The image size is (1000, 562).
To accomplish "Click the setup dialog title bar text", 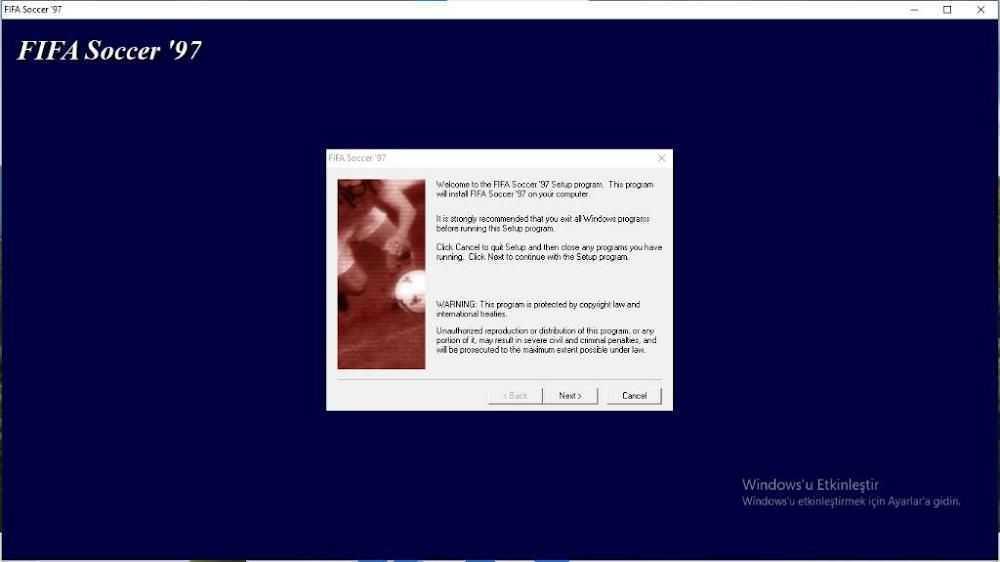I will tap(357, 158).
